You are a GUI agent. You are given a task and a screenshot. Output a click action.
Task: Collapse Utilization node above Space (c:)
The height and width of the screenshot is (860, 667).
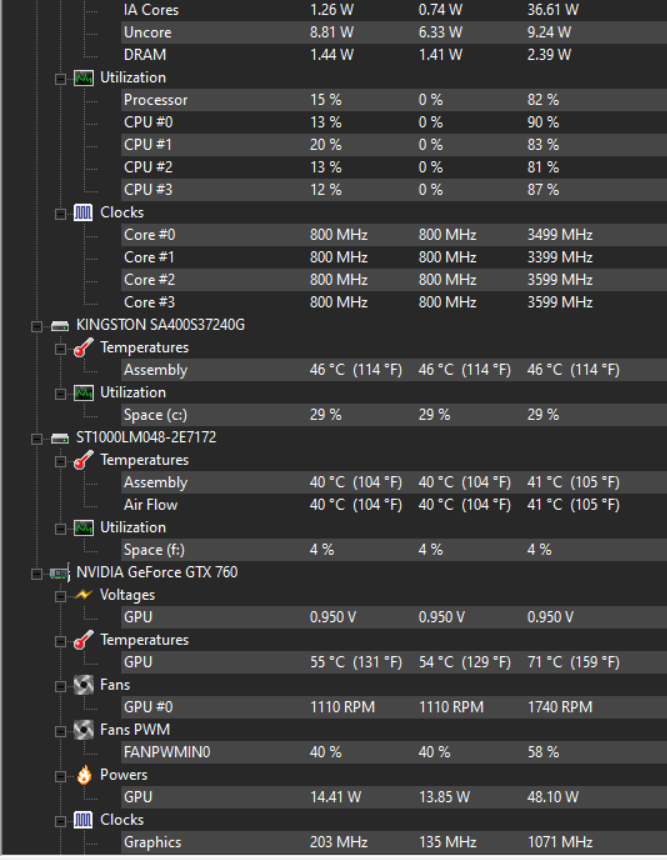[60, 394]
